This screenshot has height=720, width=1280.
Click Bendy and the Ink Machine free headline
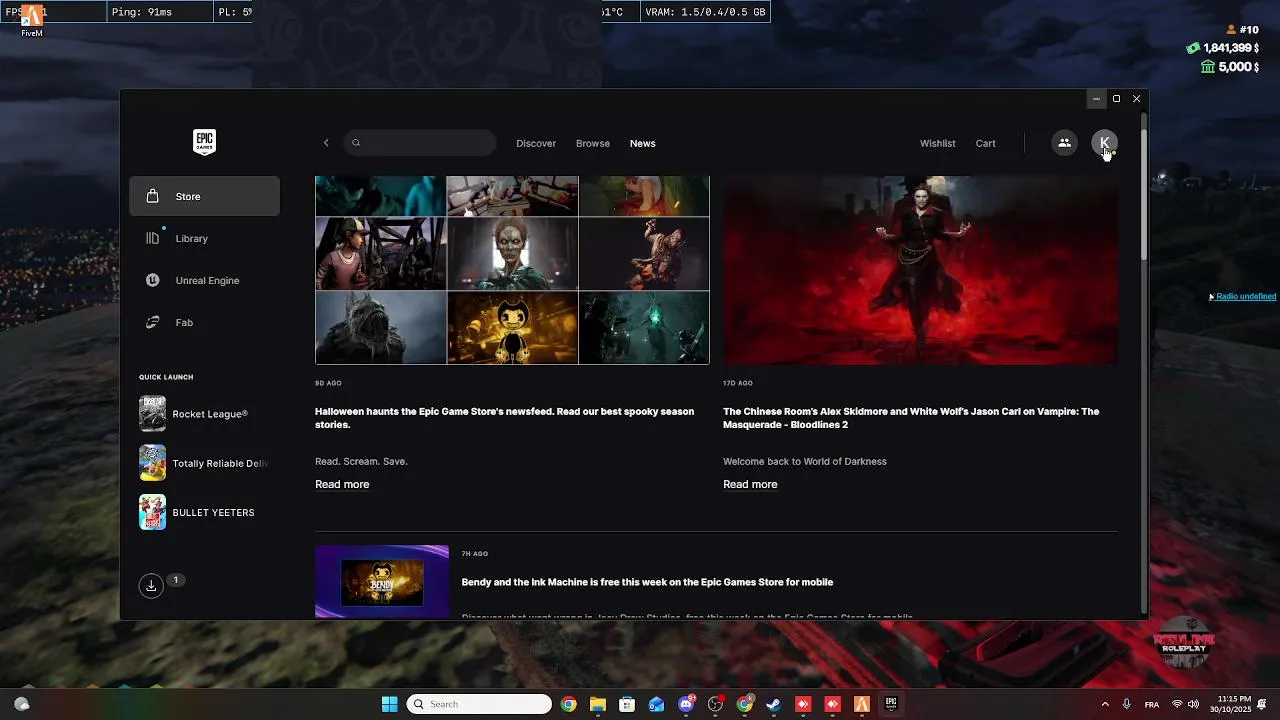(x=647, y=582)
